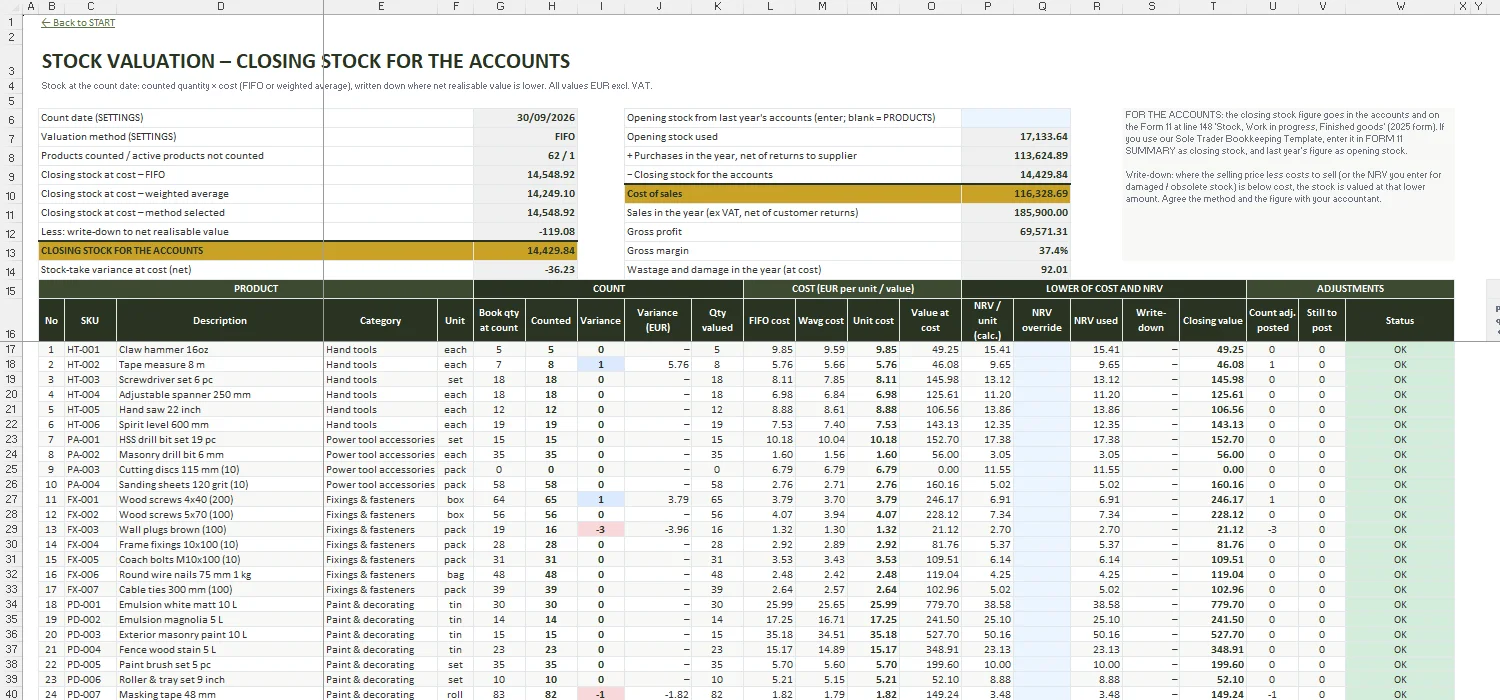Select column E header
This screenshot has width=1500, height=700.
(381, 6)
